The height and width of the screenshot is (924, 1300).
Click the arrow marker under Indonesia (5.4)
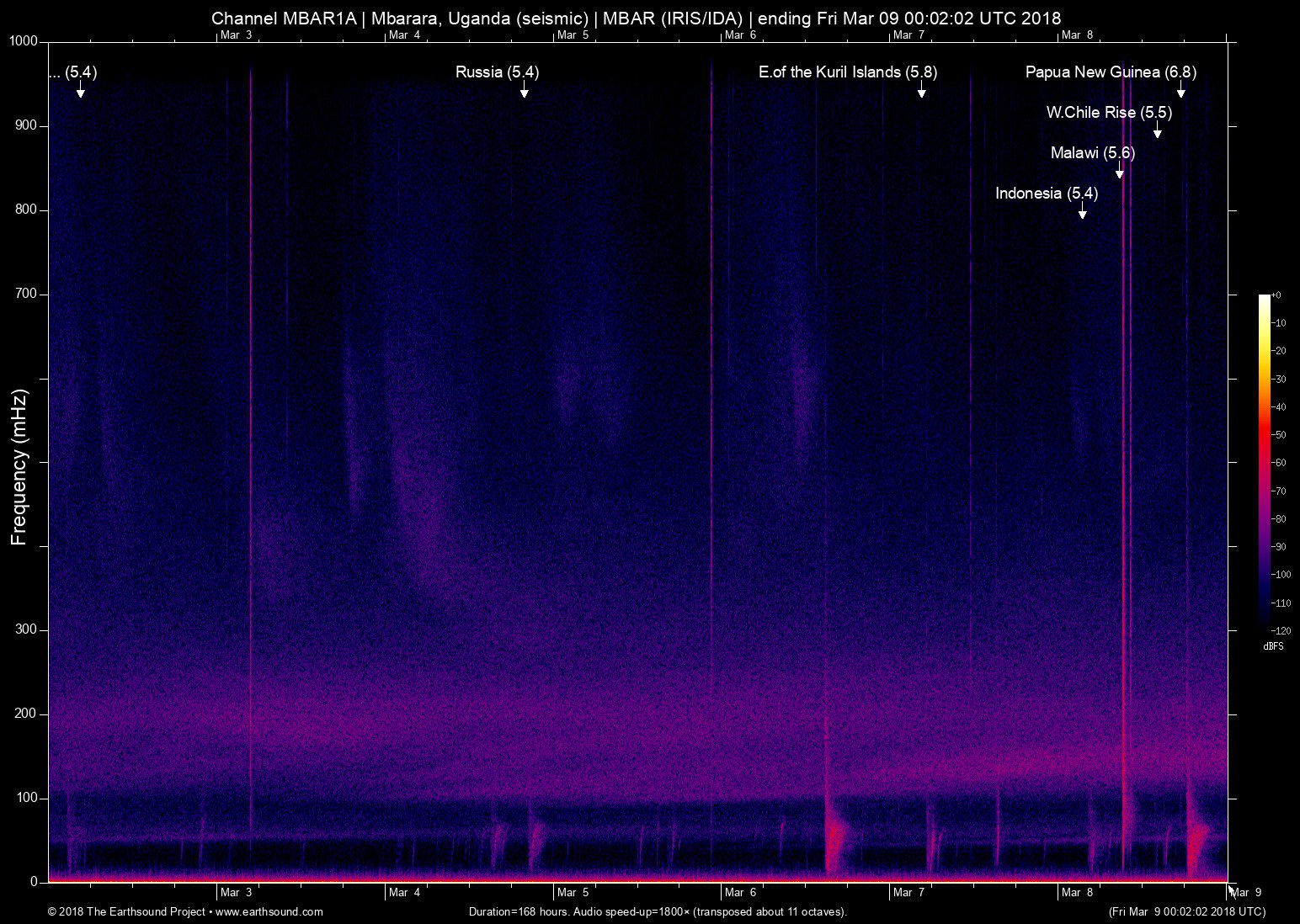coord(1082,212)
